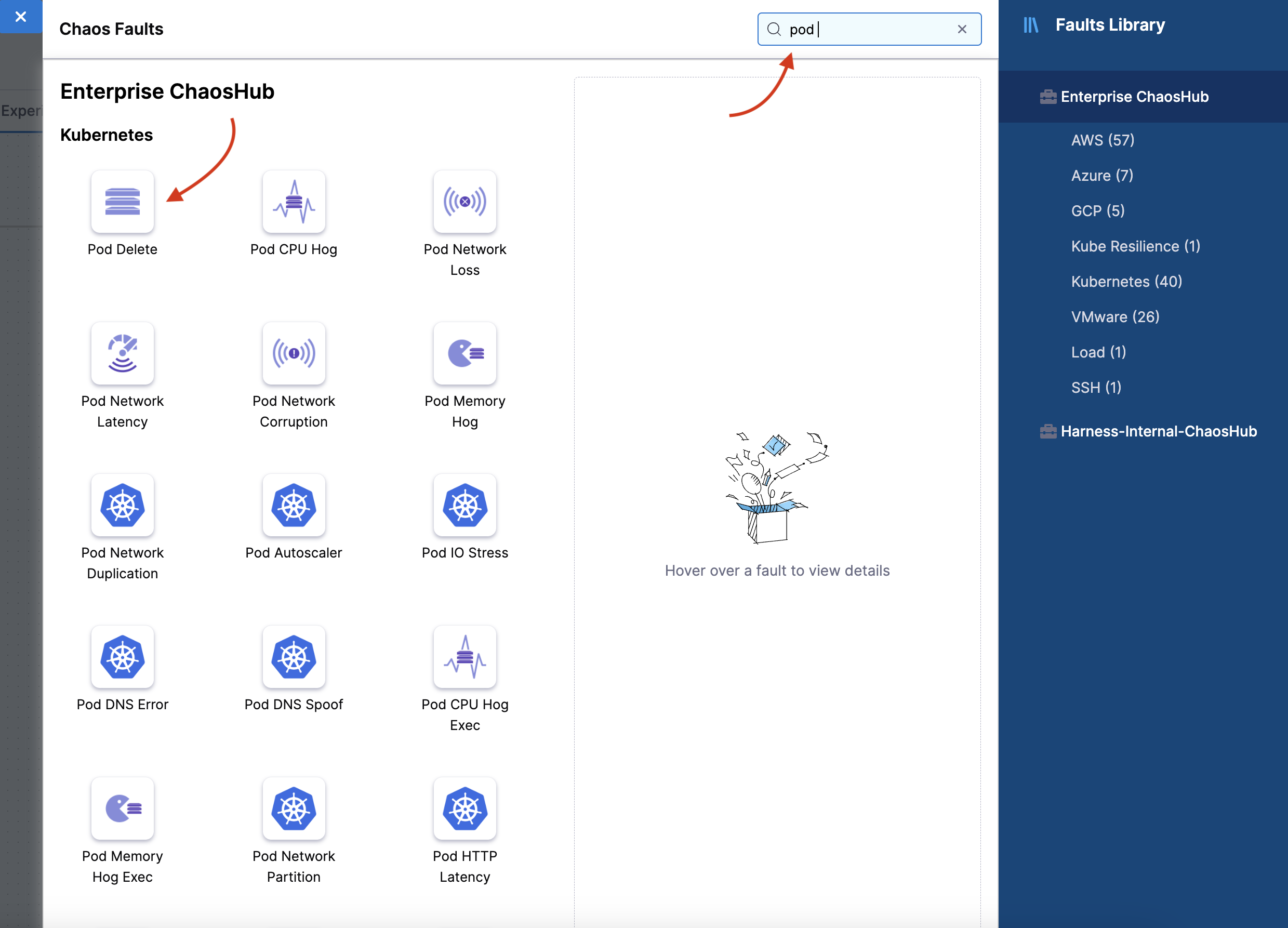Select the Pod HTTP Latency fault icon
1288x928 pixels.
click(464, 808)
